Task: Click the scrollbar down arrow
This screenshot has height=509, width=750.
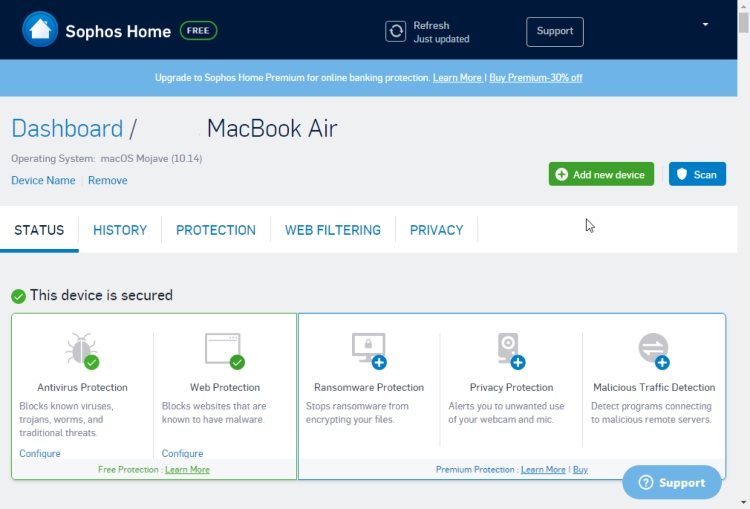Action: [x=744, y=504]
